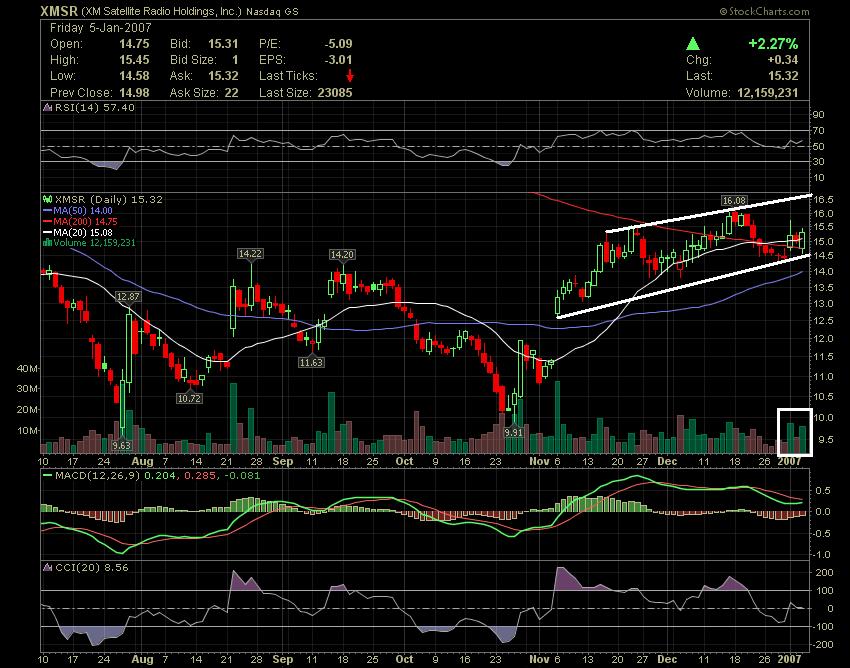Image resolution: width=850 pixels, height=668 pixels.
Task: Click the 14.20 peak price marker
Action: click(342, 254)
